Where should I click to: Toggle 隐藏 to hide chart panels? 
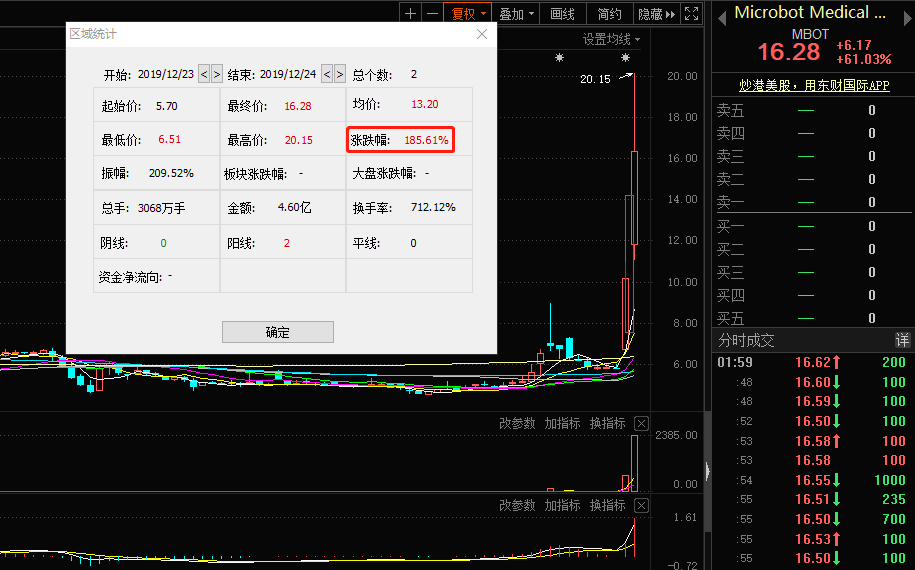(x=656, y=13)
